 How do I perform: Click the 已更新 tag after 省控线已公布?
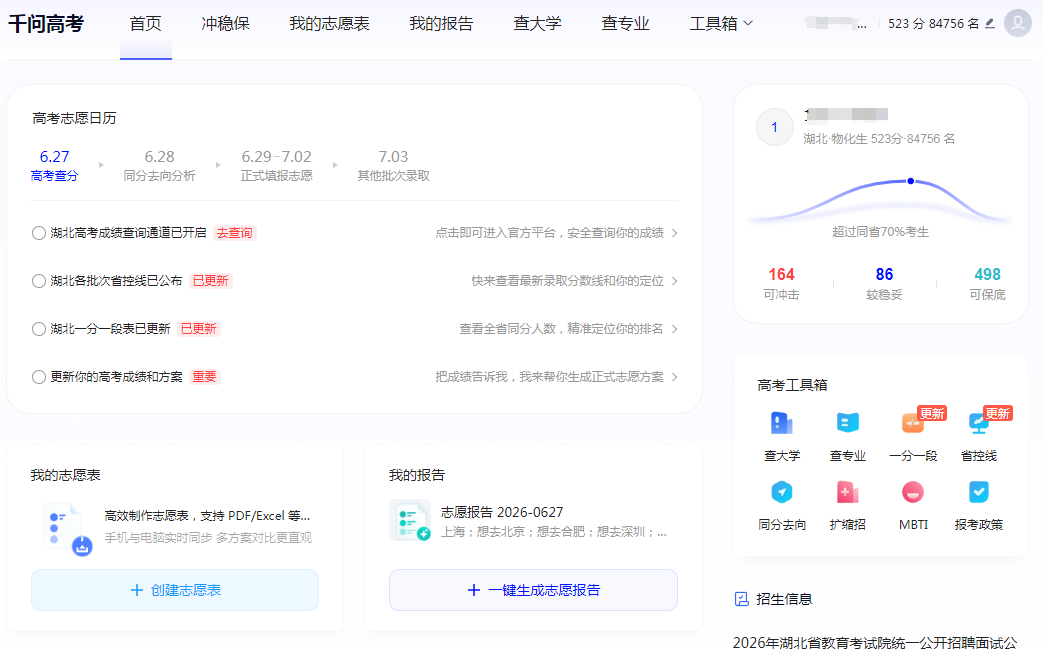[x=210, y=281]
